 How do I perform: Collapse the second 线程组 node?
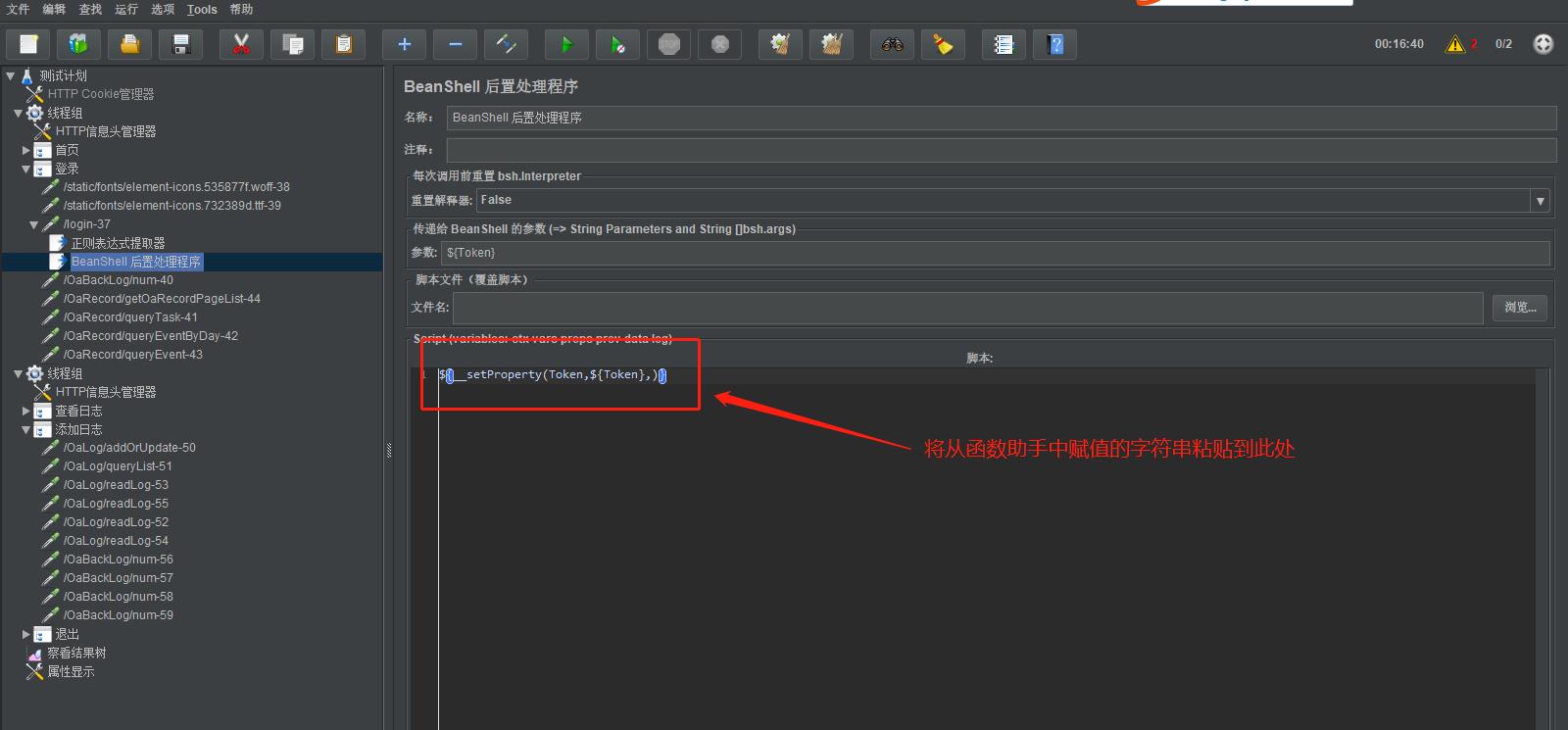[x=19, y=373]
